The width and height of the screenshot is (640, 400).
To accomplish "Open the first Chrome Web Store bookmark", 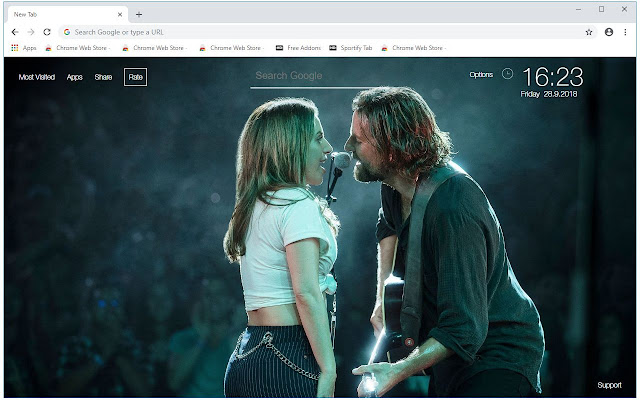I will point(78,48).
